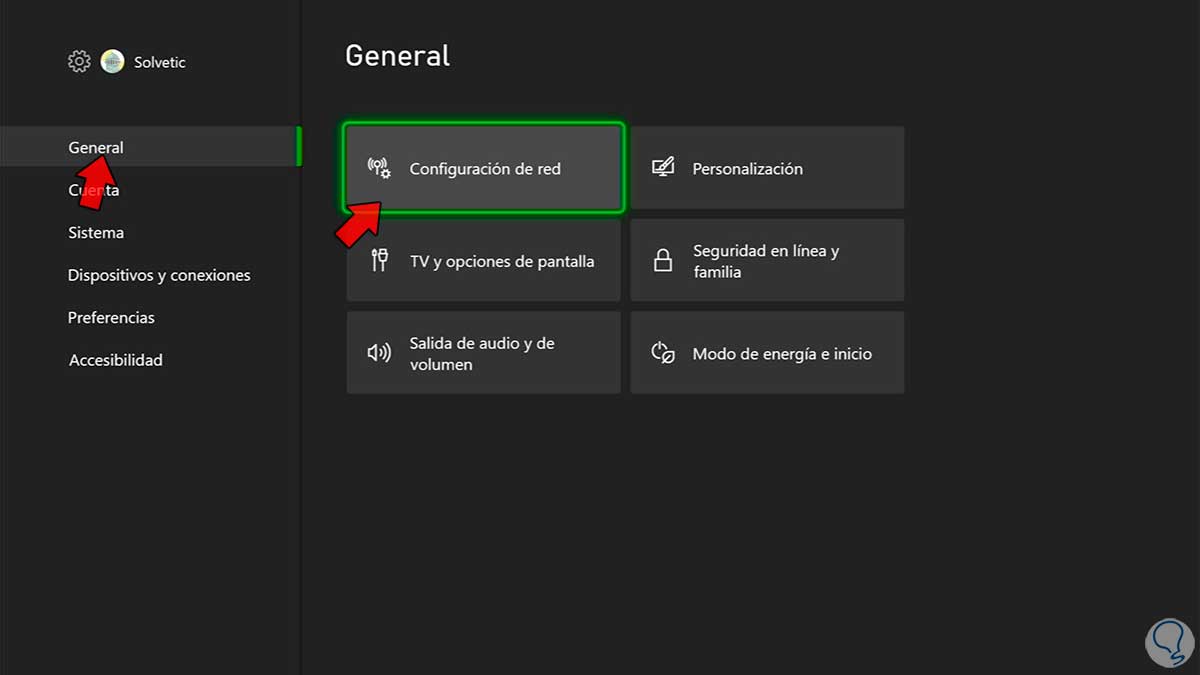This screenshot has width=1200, height=675.
Task: Open the Sistema settings category
Action: tap(96, 232)
